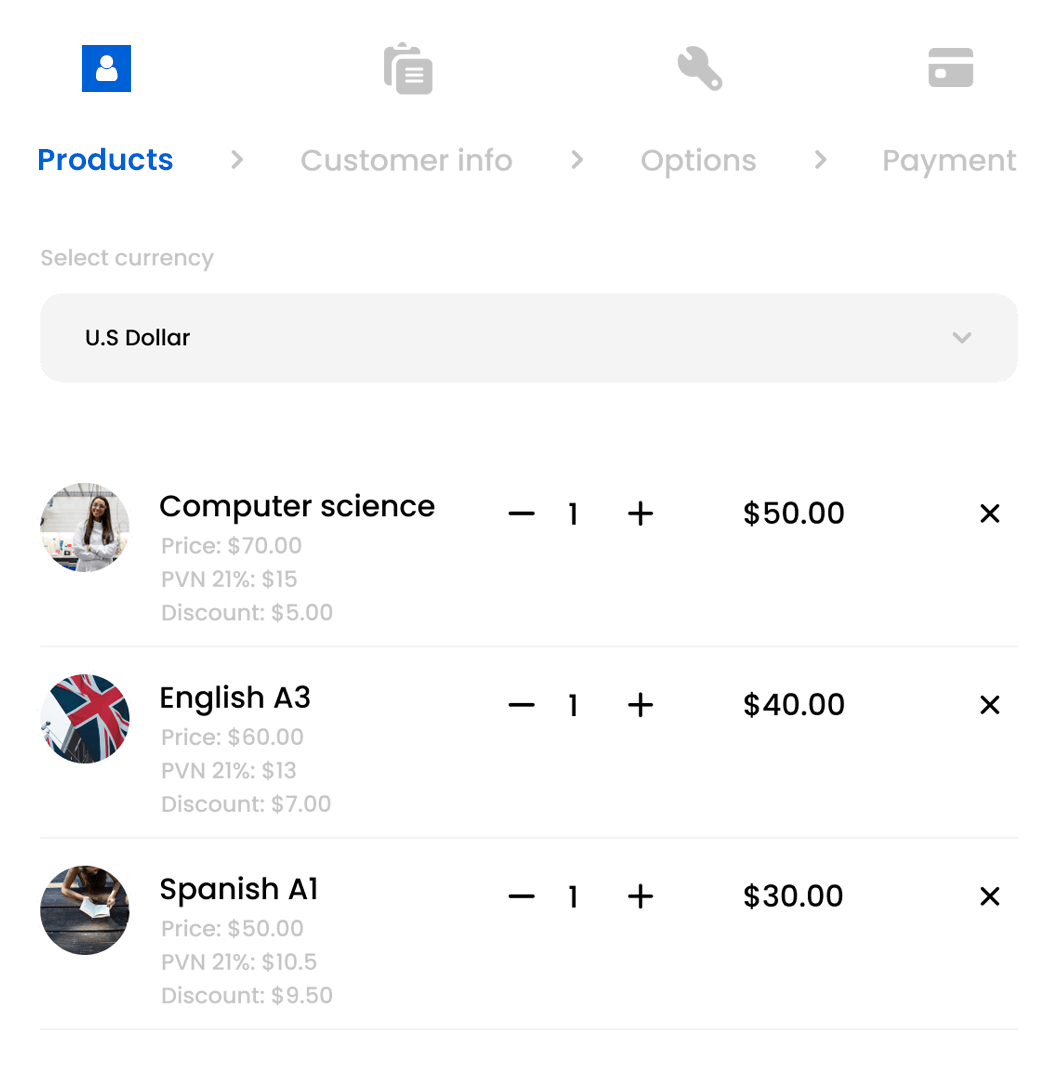Remove Computer science from the cart
This screenshot has height=1067, width=1057.
coord(989,514)
